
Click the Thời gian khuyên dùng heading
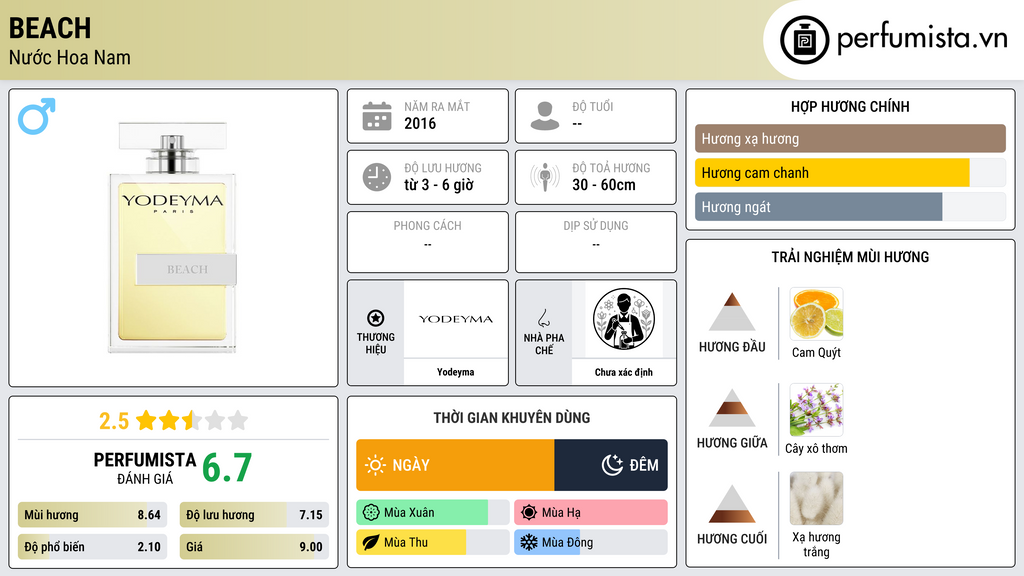coord(512,417)
